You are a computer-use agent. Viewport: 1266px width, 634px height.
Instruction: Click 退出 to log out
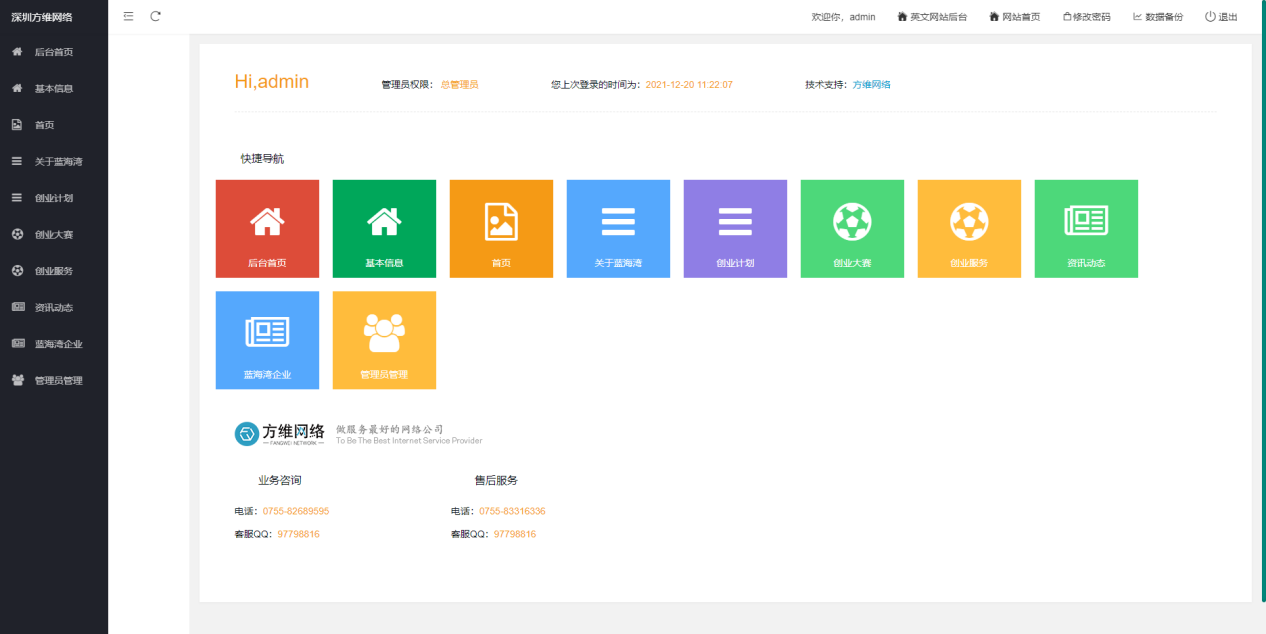[x=1221, y=17]
